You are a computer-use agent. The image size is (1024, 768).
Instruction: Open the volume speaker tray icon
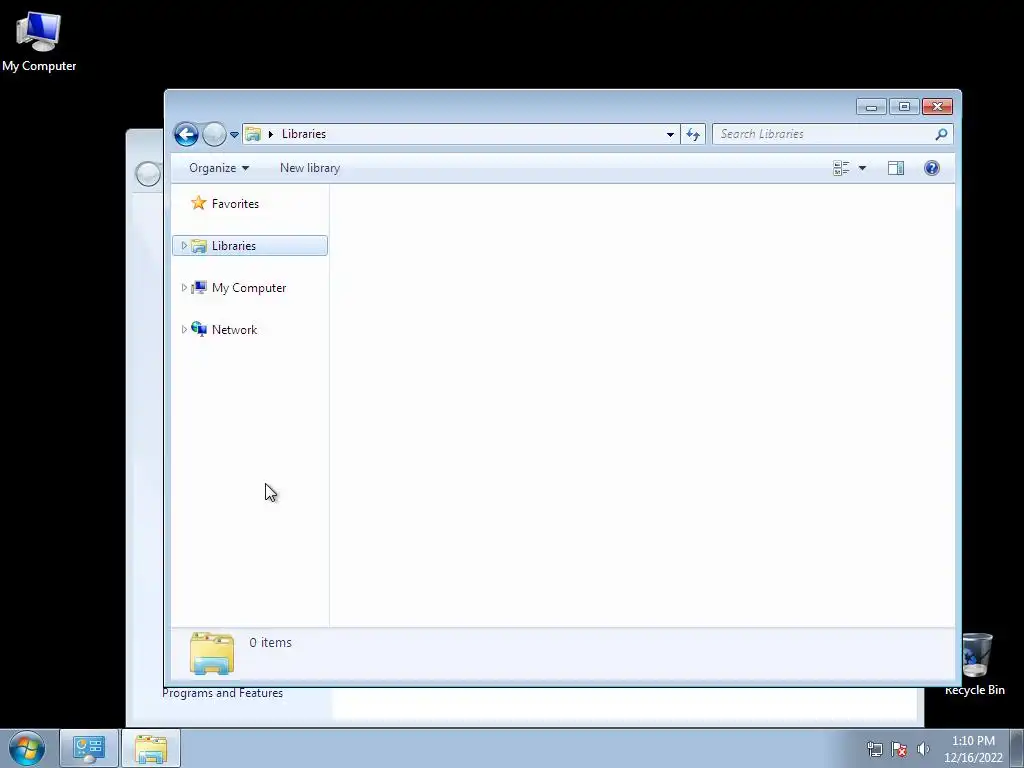(923, 749)
